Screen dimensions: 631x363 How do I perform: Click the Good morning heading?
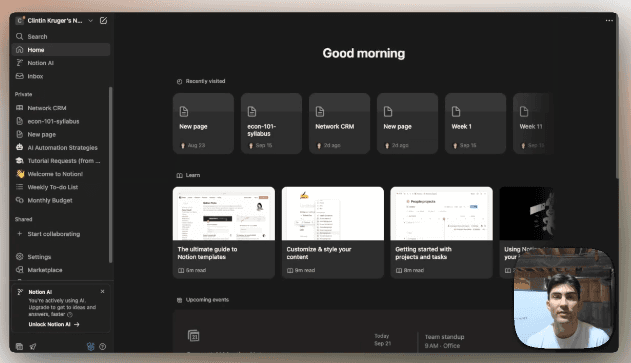364,53
